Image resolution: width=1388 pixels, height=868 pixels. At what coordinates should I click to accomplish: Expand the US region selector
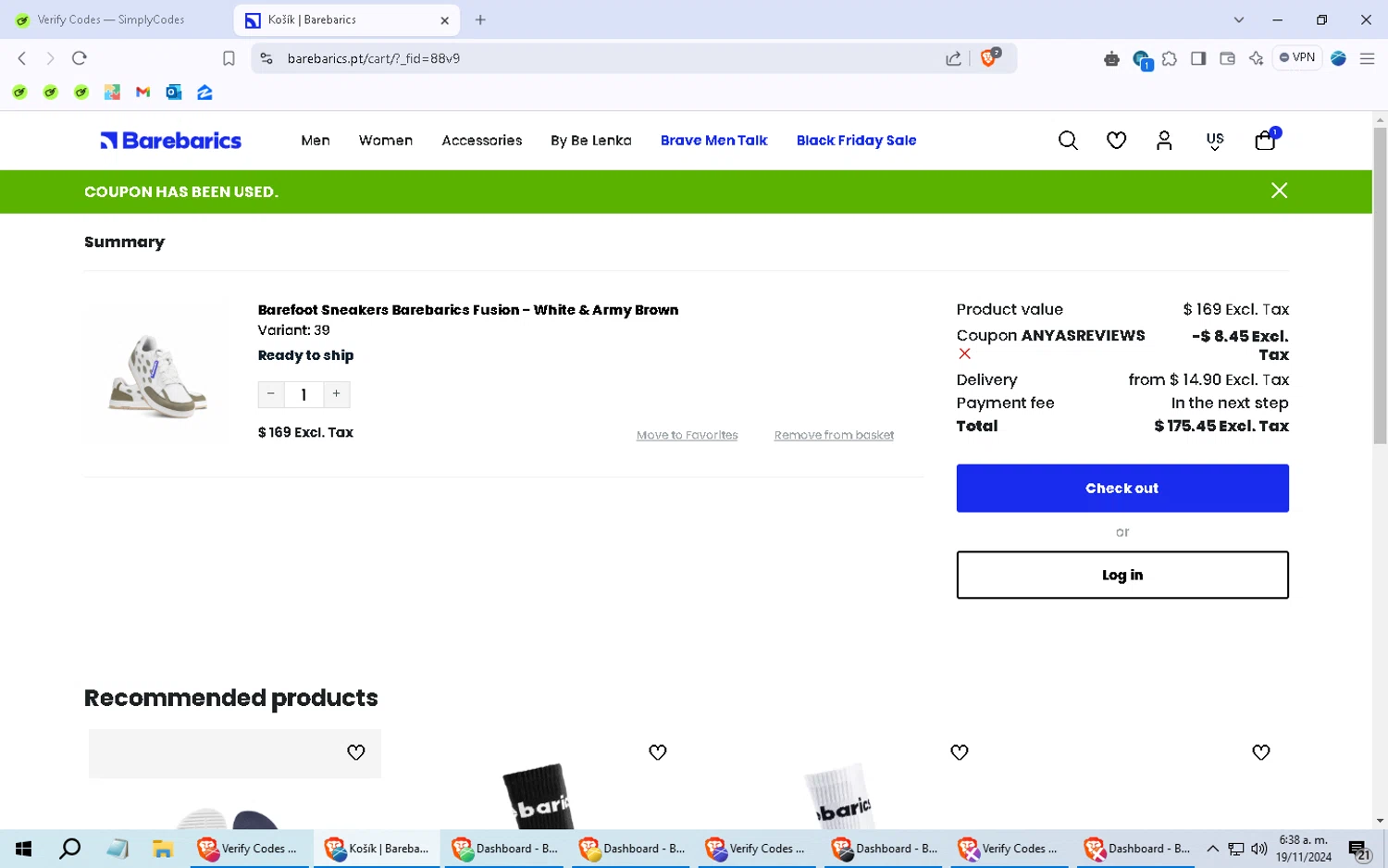(1215, 142)
